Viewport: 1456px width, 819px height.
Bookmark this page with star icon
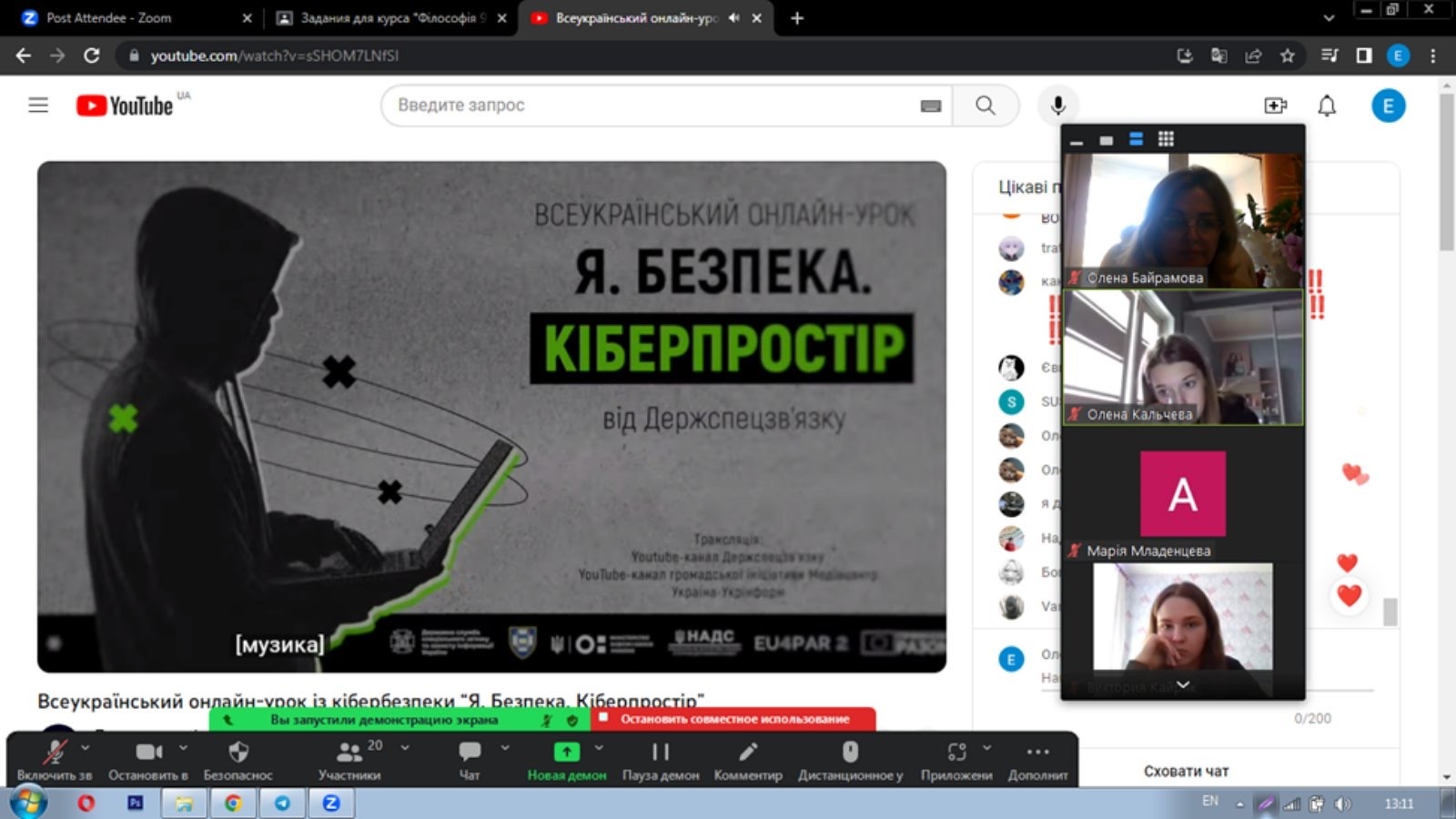(x=1287, y=56)
